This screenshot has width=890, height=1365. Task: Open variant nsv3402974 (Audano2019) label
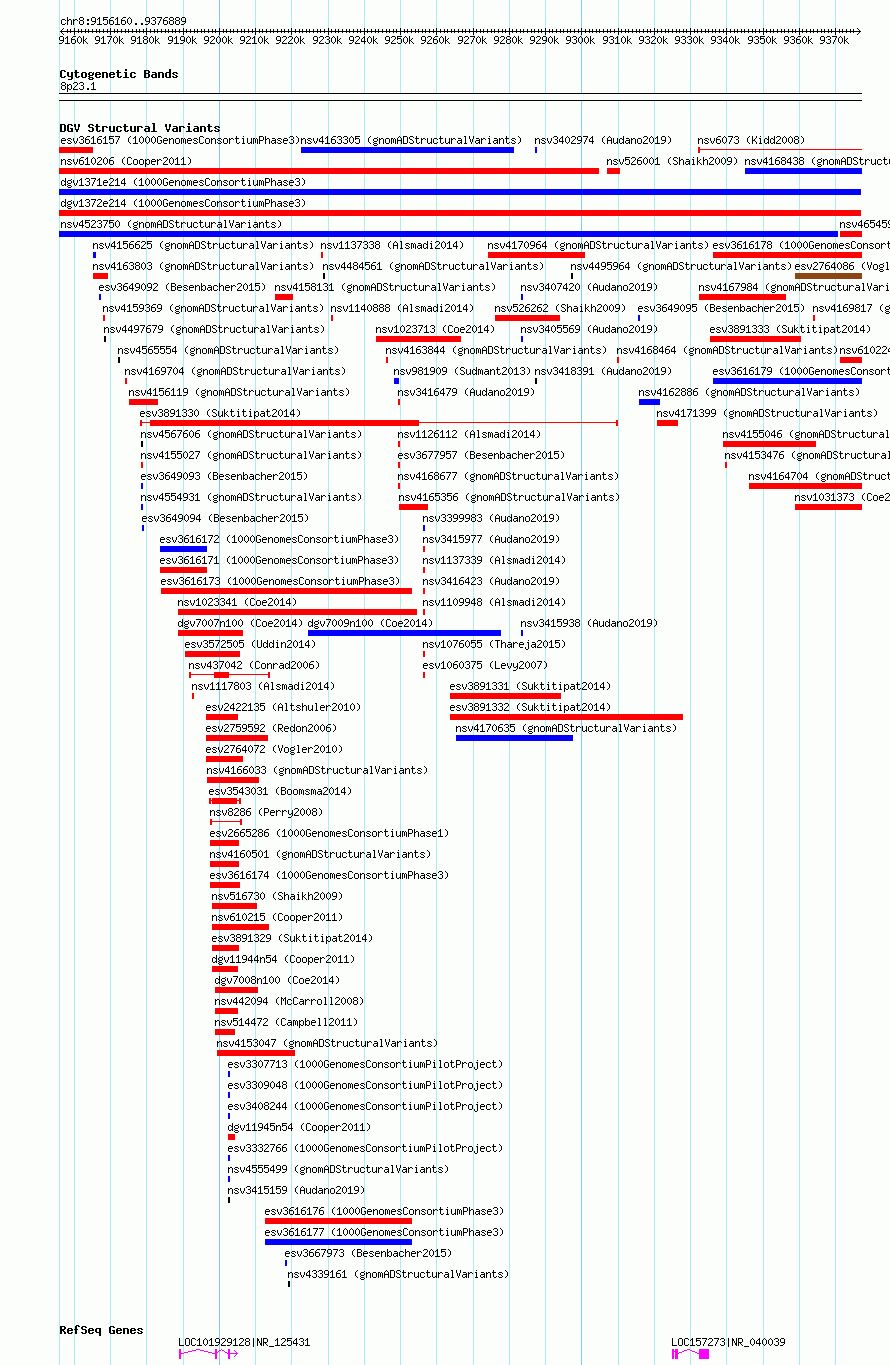pyautogui.click(x=603, y=140)
